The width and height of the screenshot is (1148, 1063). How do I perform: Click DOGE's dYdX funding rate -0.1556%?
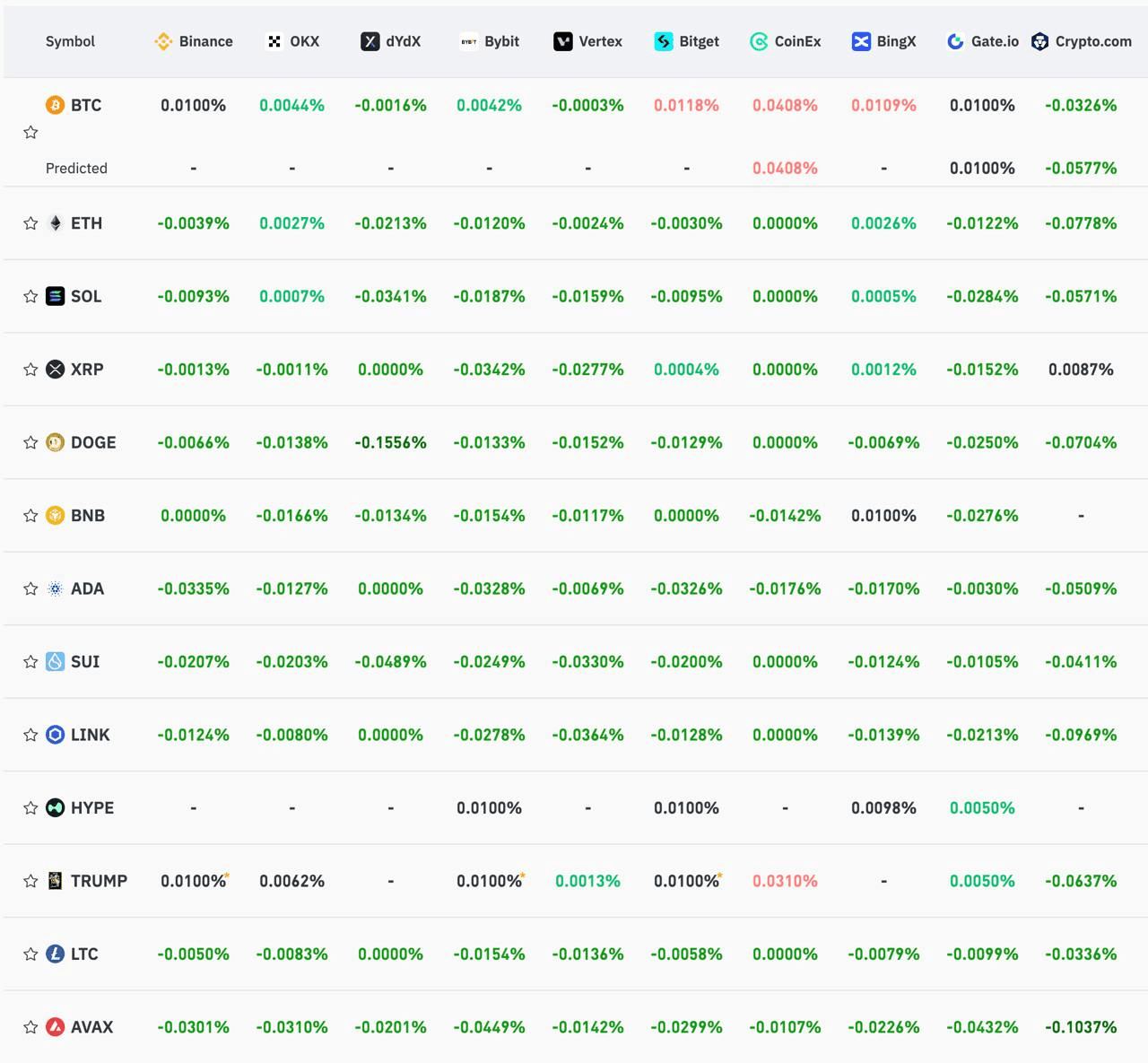coord(391,442)
